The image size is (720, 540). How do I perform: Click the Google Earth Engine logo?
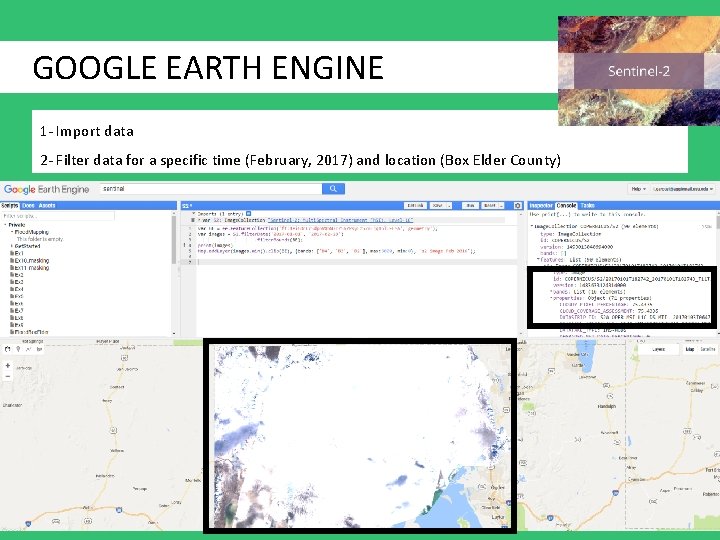click(x=46, y=189)
